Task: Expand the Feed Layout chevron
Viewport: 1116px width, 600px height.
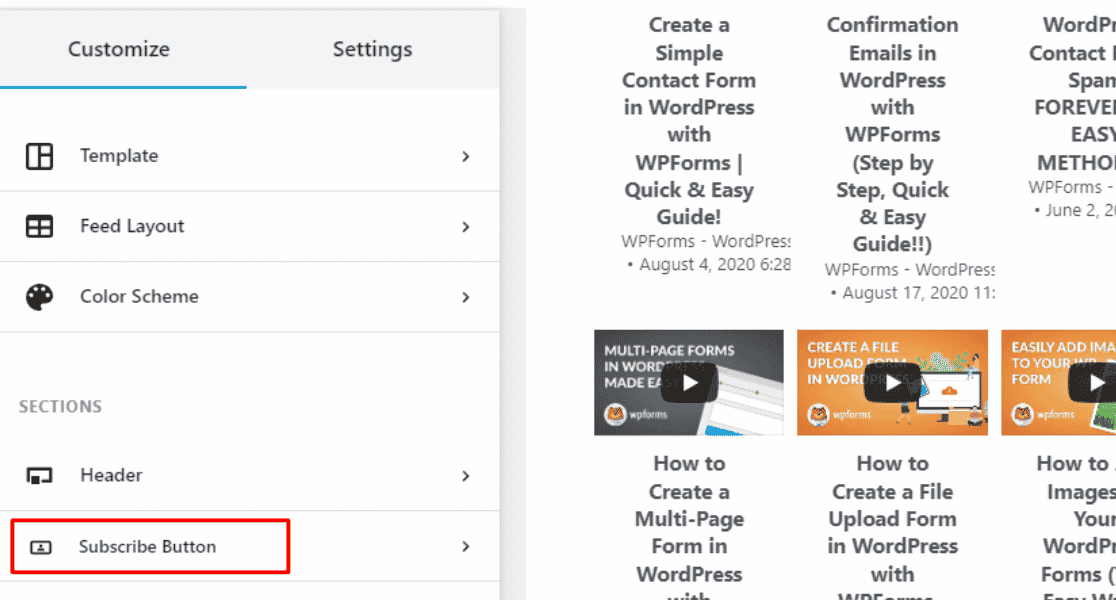Action: pos(465,226)
